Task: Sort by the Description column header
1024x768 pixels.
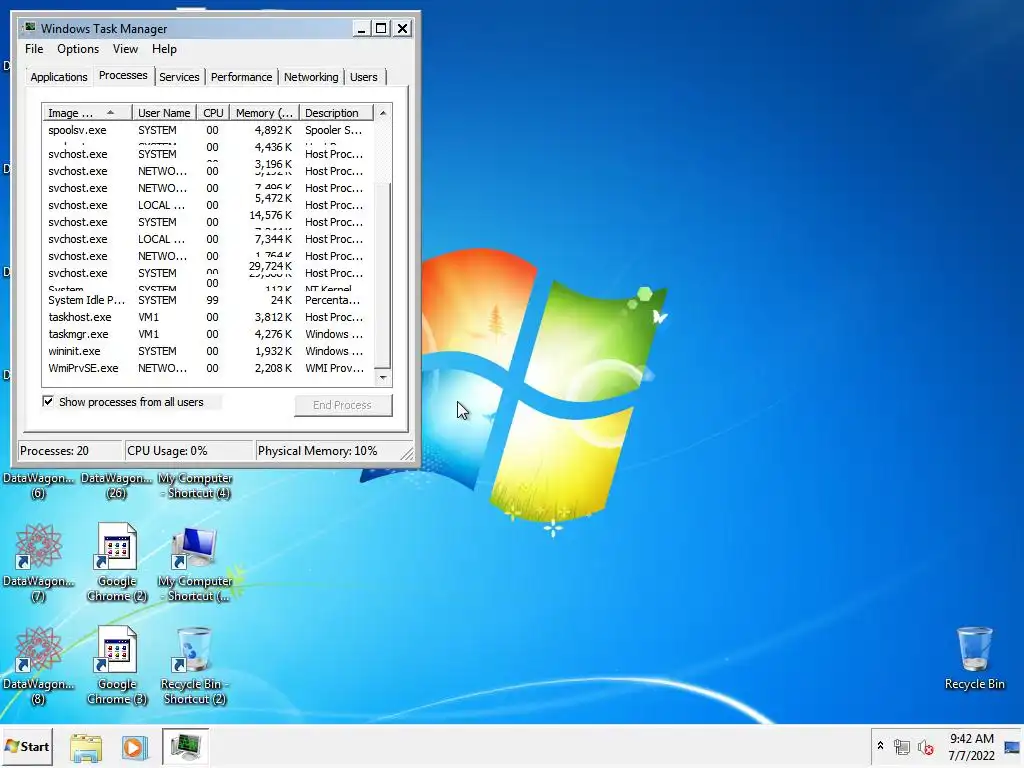Action: pos(336,113)
